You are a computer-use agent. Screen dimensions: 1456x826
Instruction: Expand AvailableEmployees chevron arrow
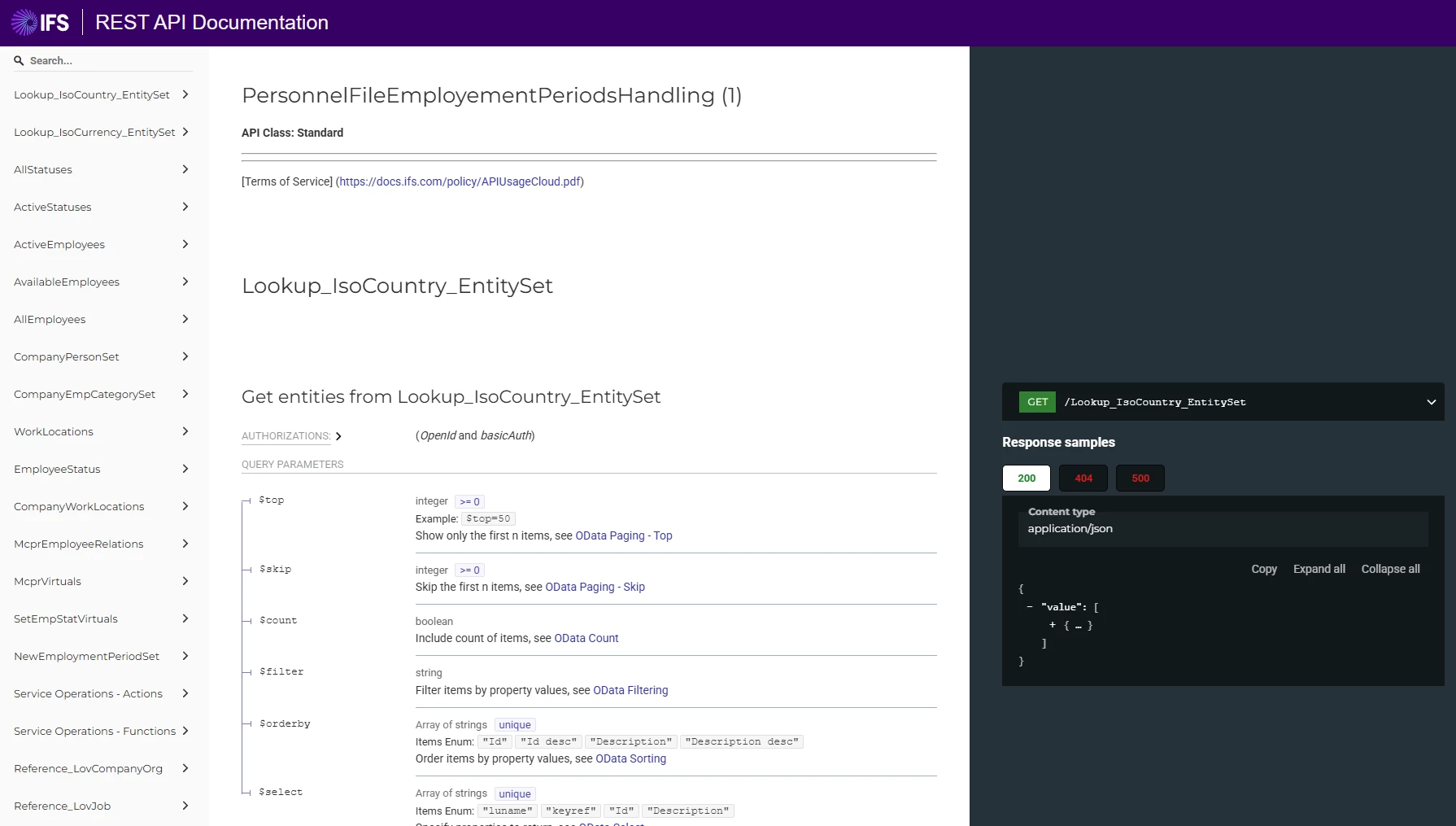[x=185, y=282]
